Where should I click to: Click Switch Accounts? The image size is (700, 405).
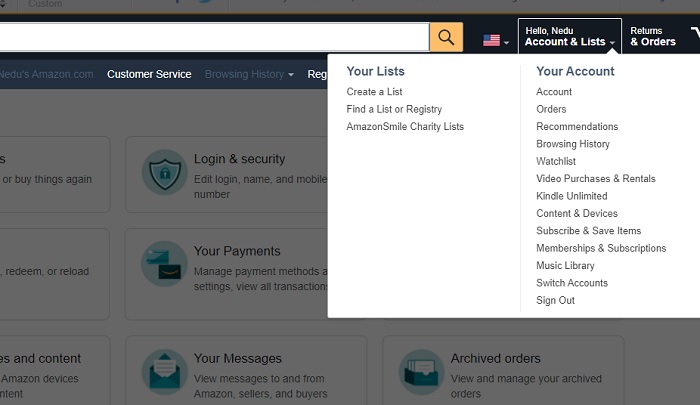pyautogui.click(x=572, y=283)
